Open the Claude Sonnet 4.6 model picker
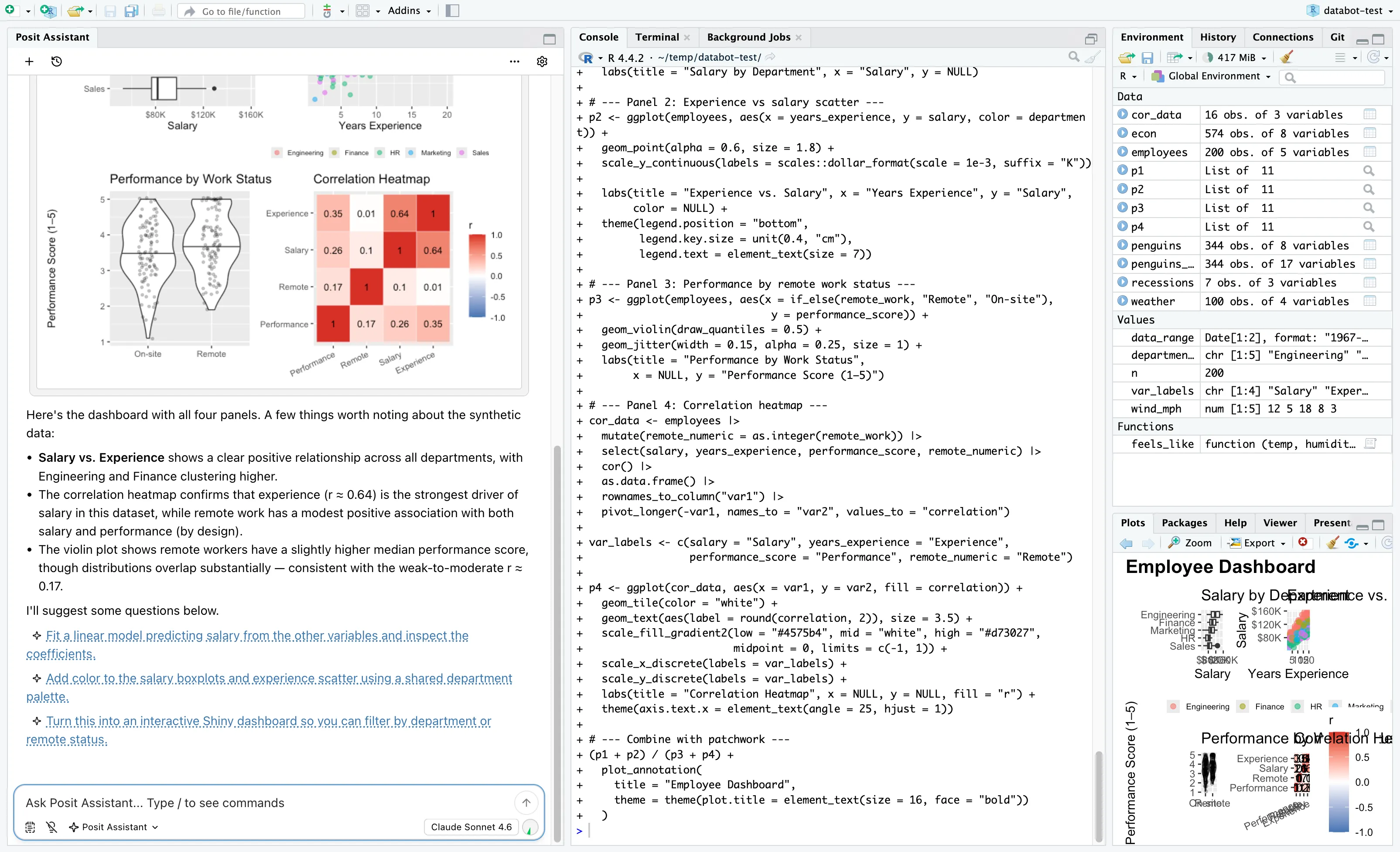This screenshot has height=852, width=1400. coord(471,827)
